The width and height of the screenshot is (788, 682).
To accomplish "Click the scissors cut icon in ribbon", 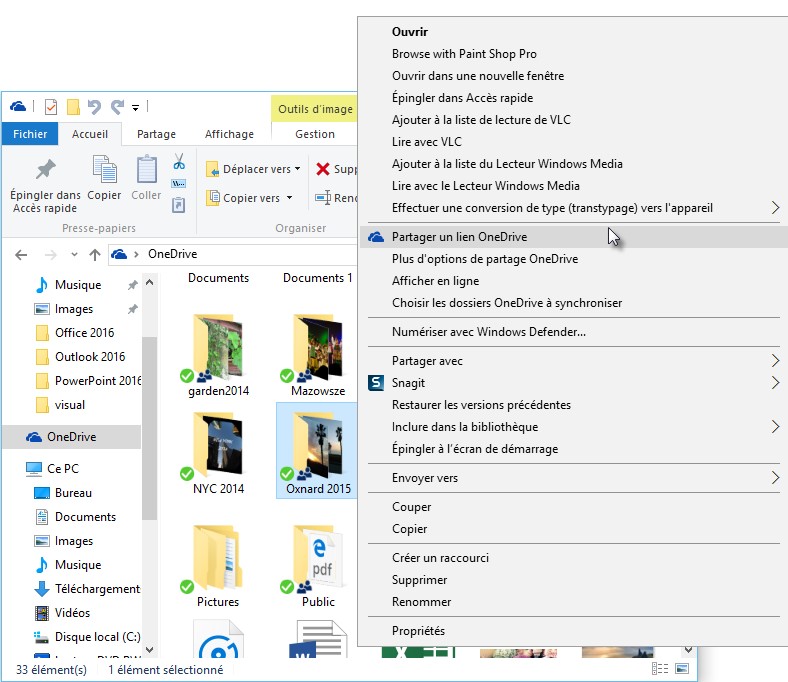I will [x=179, y=162].
